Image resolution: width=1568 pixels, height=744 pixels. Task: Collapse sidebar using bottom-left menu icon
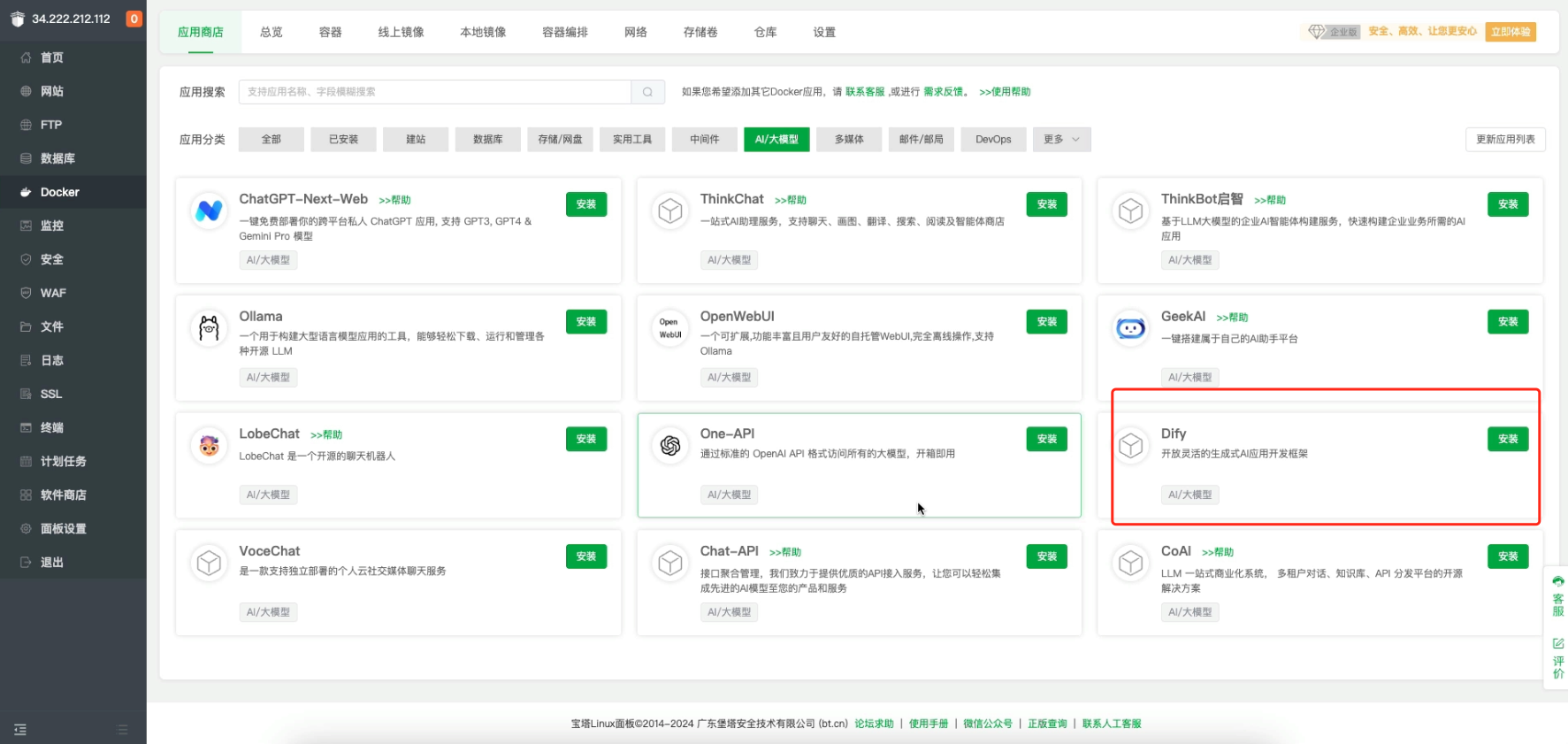pyautogui.click(x=20, y=730)
